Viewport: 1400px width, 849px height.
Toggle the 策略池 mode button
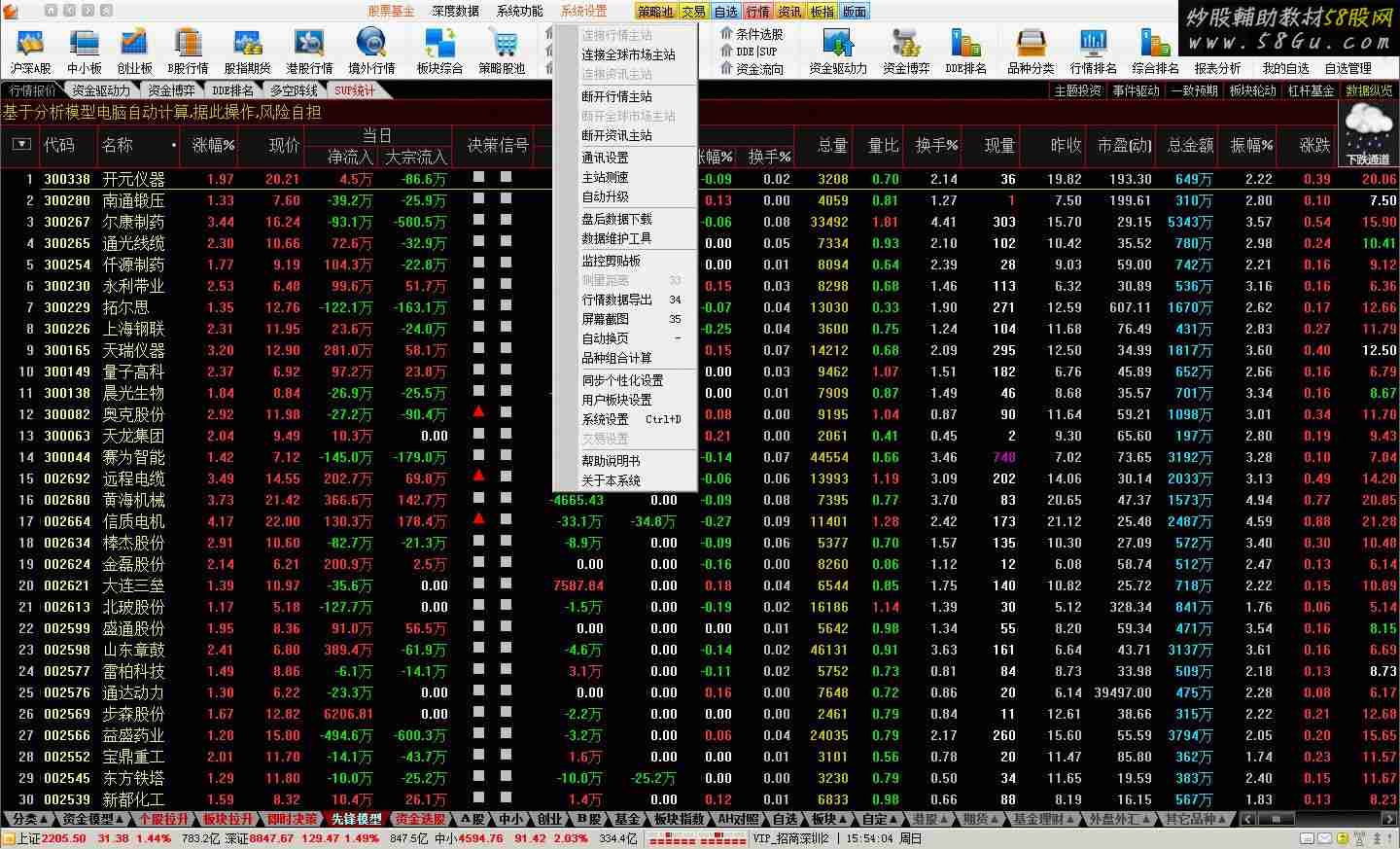(655, 12)
